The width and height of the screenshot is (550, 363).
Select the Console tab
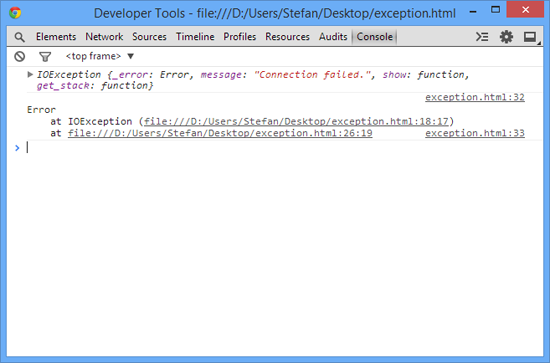point(375,36)
